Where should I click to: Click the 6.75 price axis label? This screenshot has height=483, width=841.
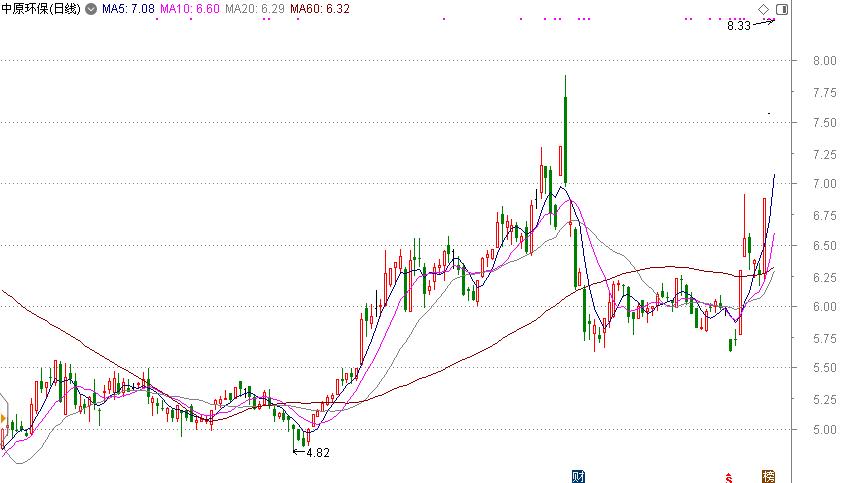824,216
